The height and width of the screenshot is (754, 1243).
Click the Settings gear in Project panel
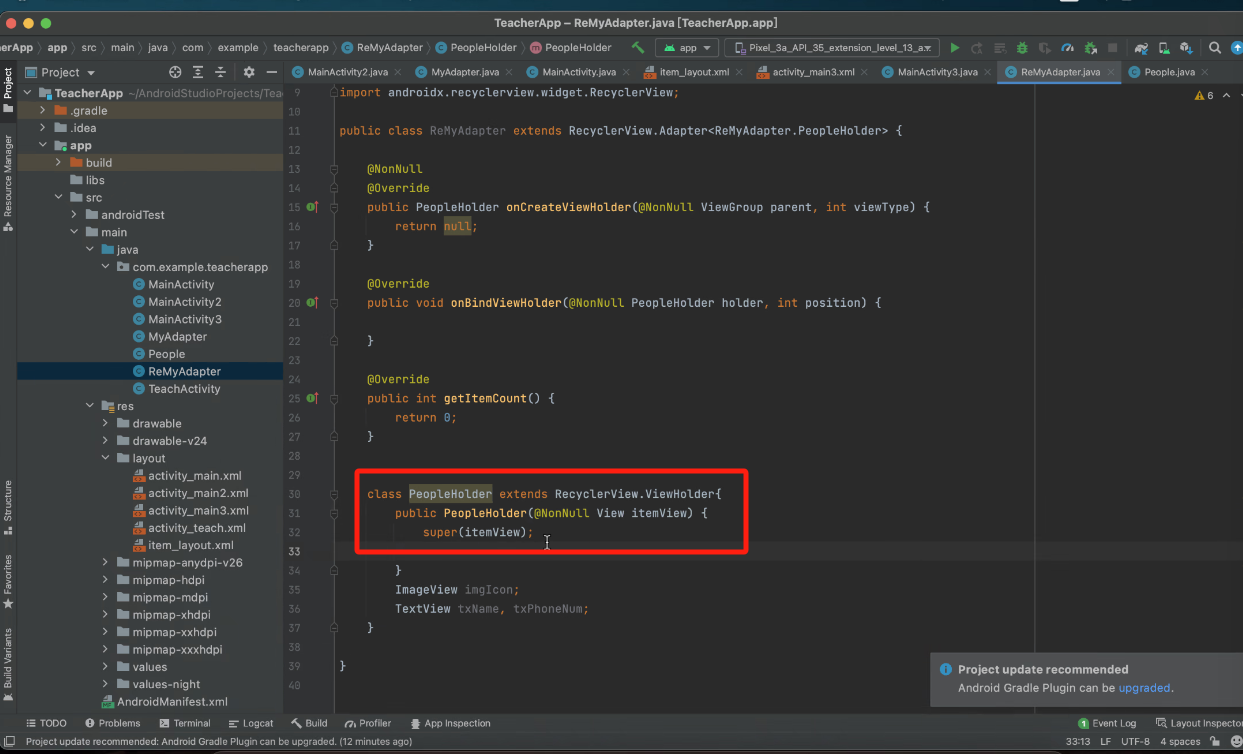point(248,72)
